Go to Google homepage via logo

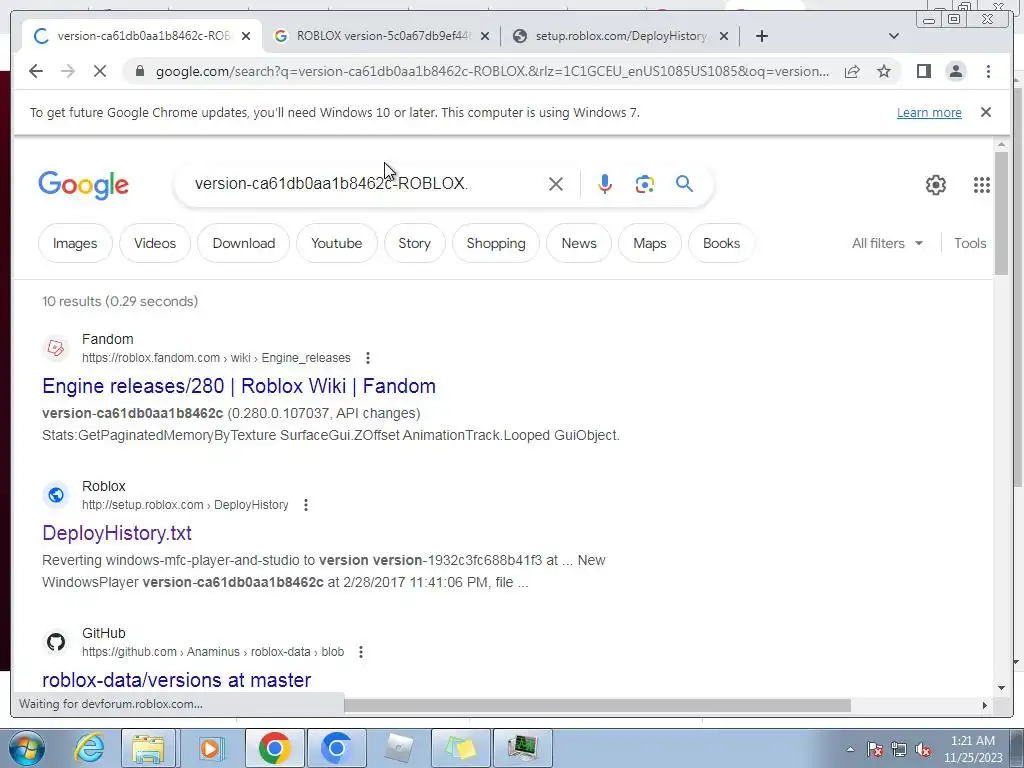[x=84, y=185]
